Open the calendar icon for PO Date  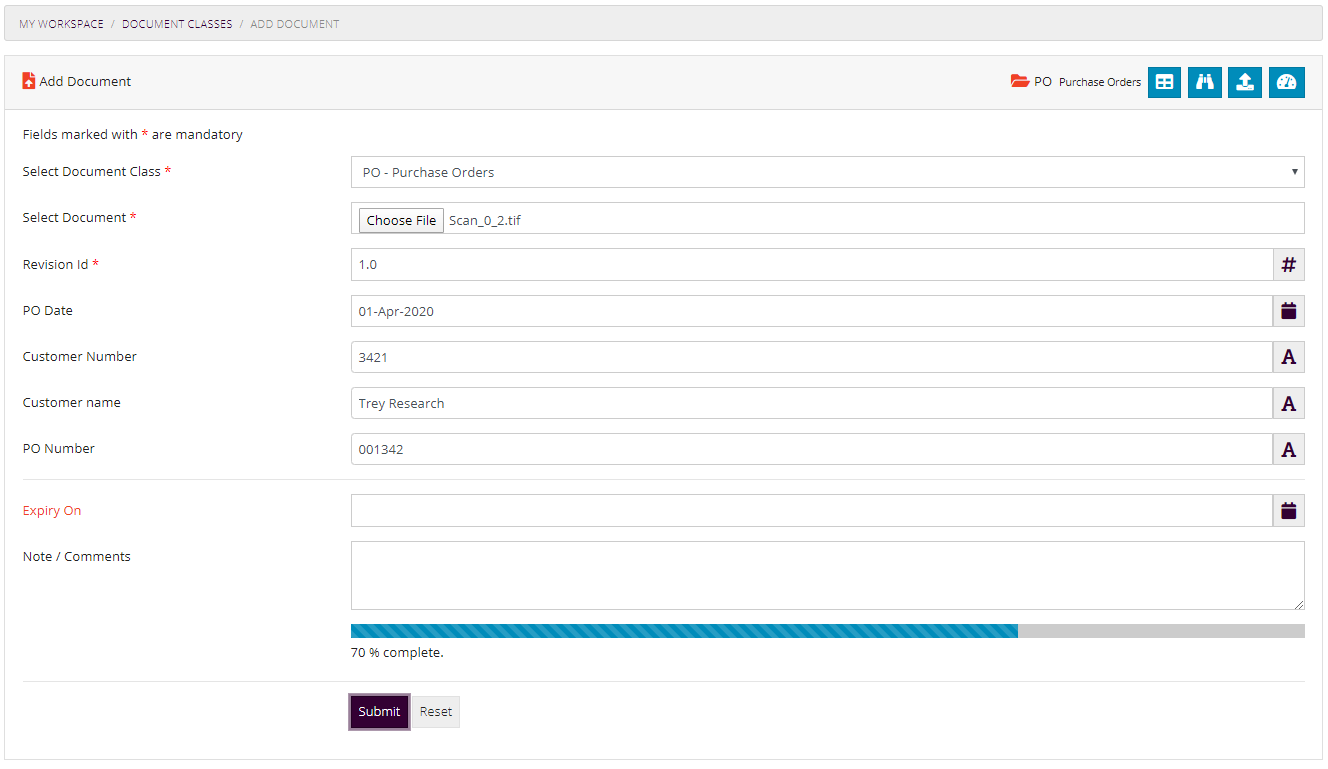[1288, 310]
